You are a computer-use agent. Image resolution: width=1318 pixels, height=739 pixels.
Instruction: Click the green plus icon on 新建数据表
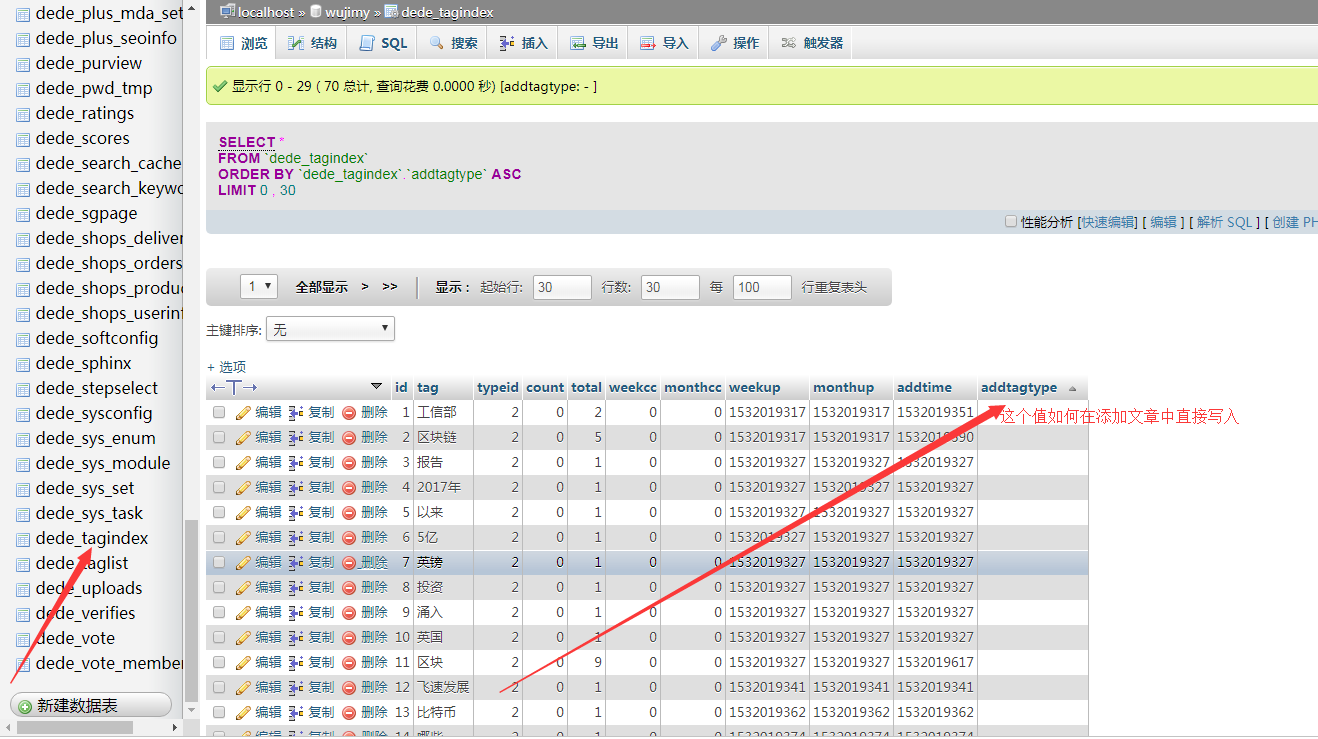point(25,706)
